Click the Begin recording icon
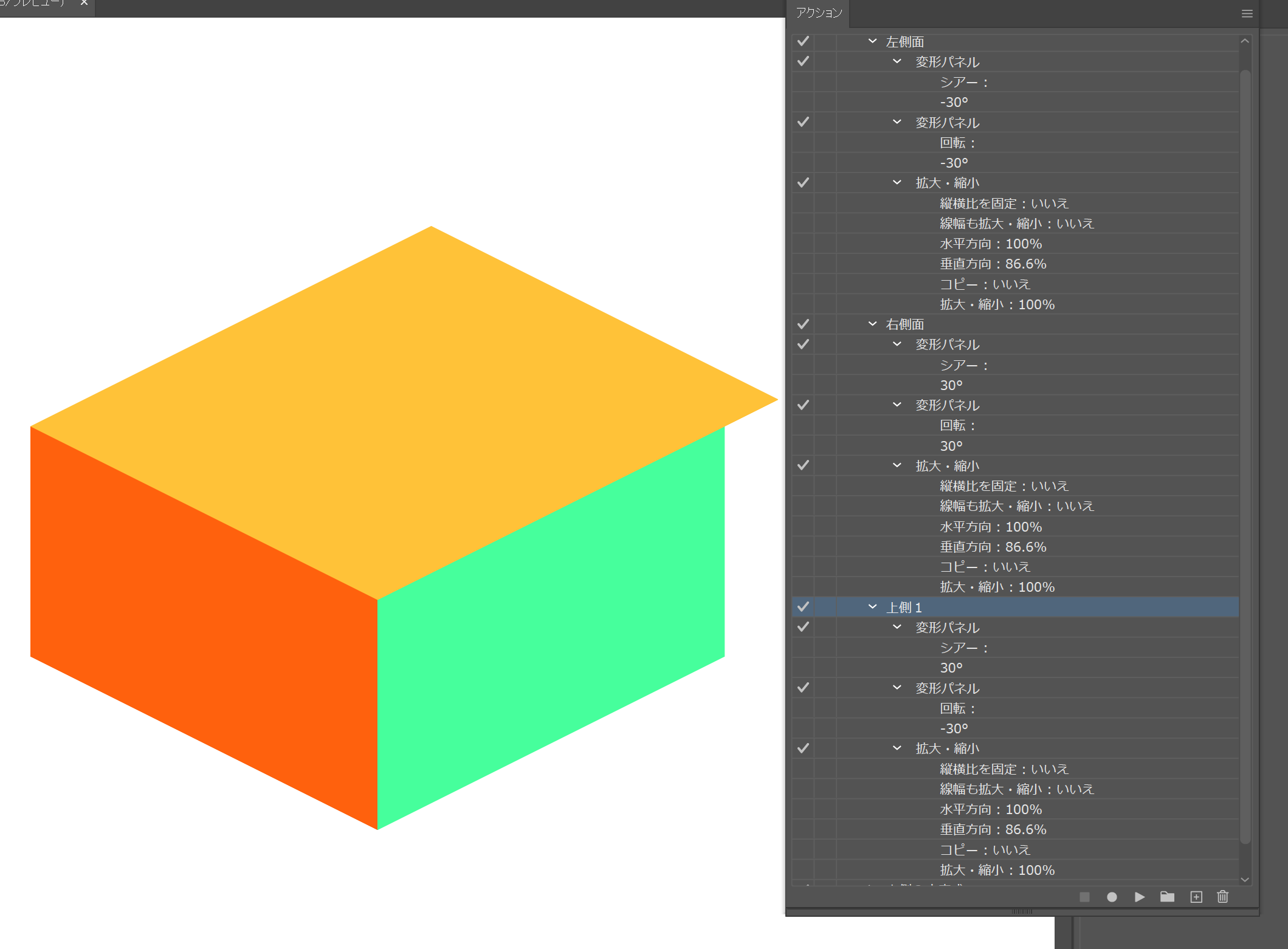Image resolution: width=1288 pixels, height=949 pixels. (x=1113, y=897)
